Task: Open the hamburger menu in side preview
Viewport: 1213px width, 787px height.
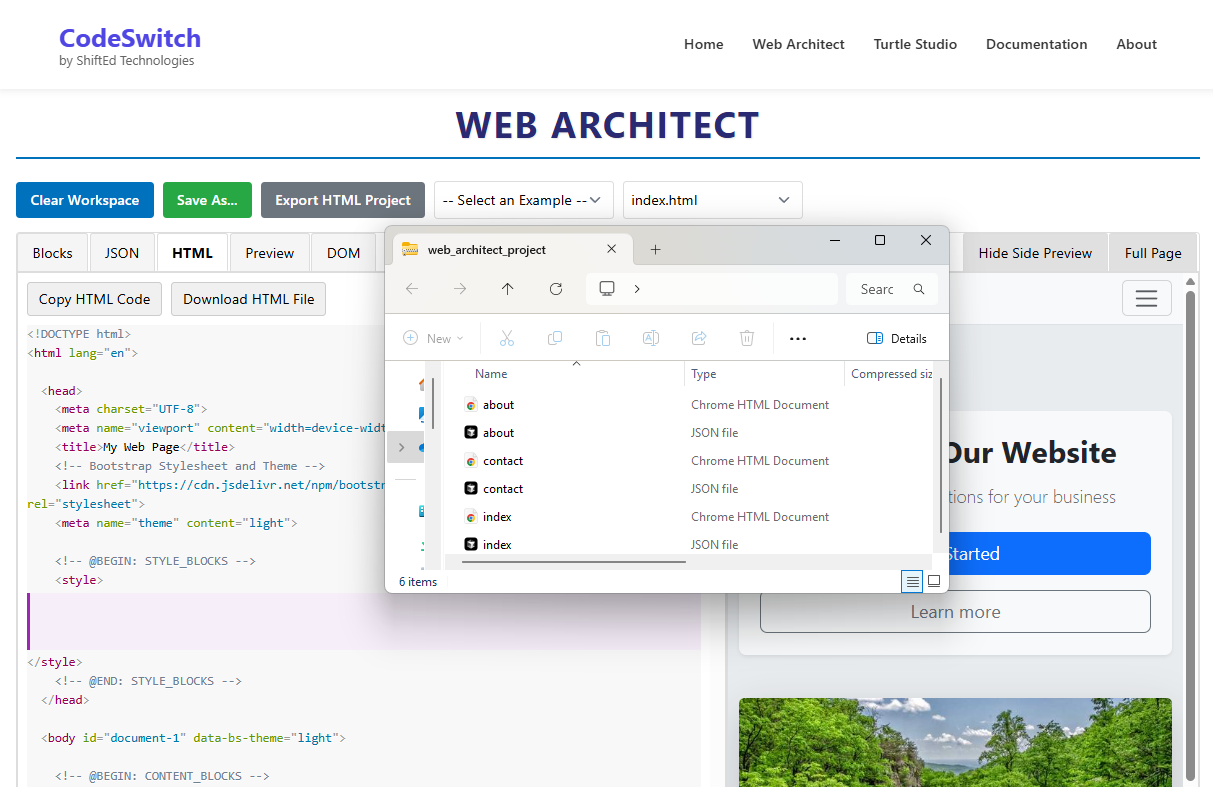Action: pos(1146,298)
